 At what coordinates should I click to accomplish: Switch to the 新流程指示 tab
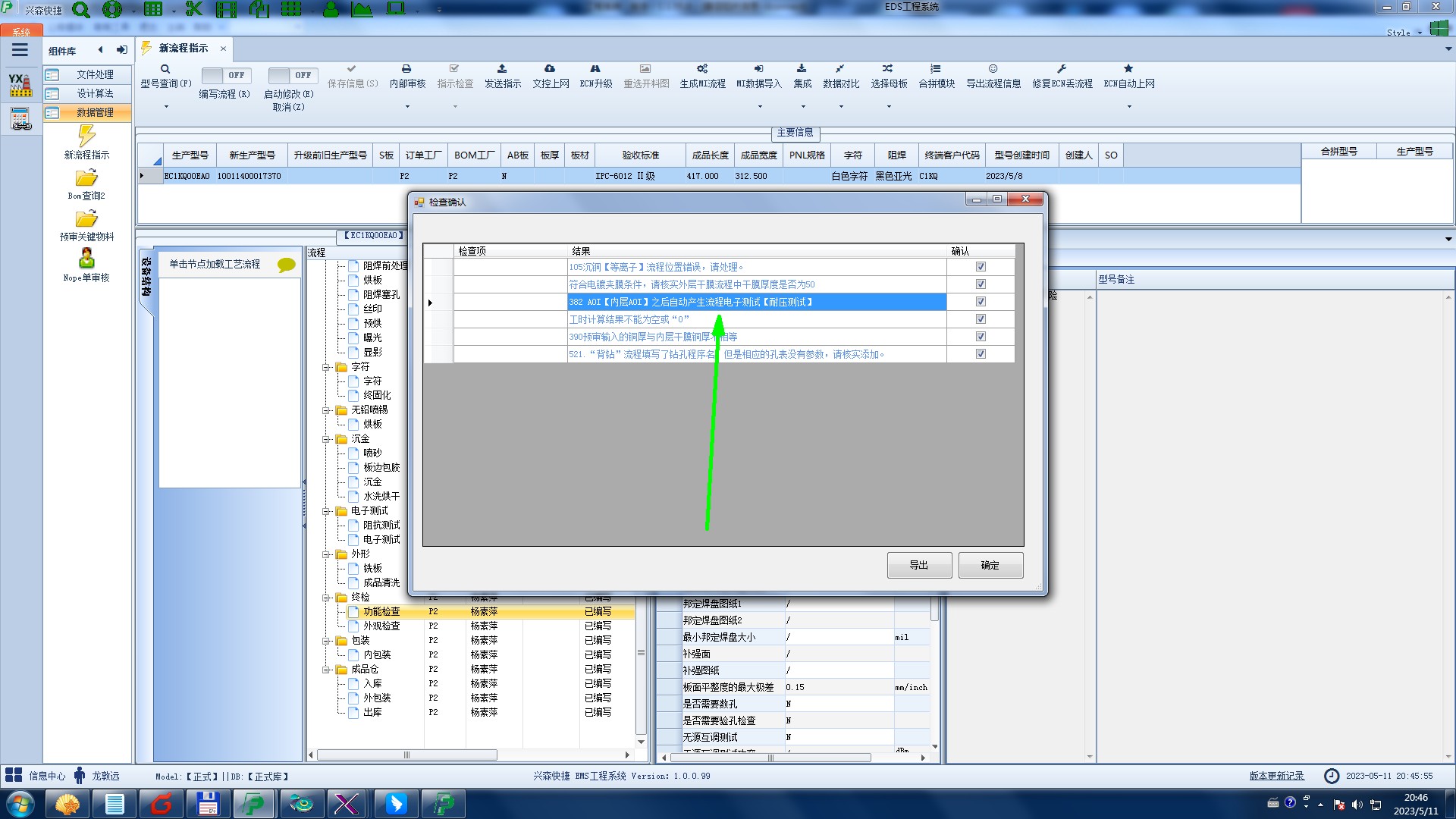(183, 49)
